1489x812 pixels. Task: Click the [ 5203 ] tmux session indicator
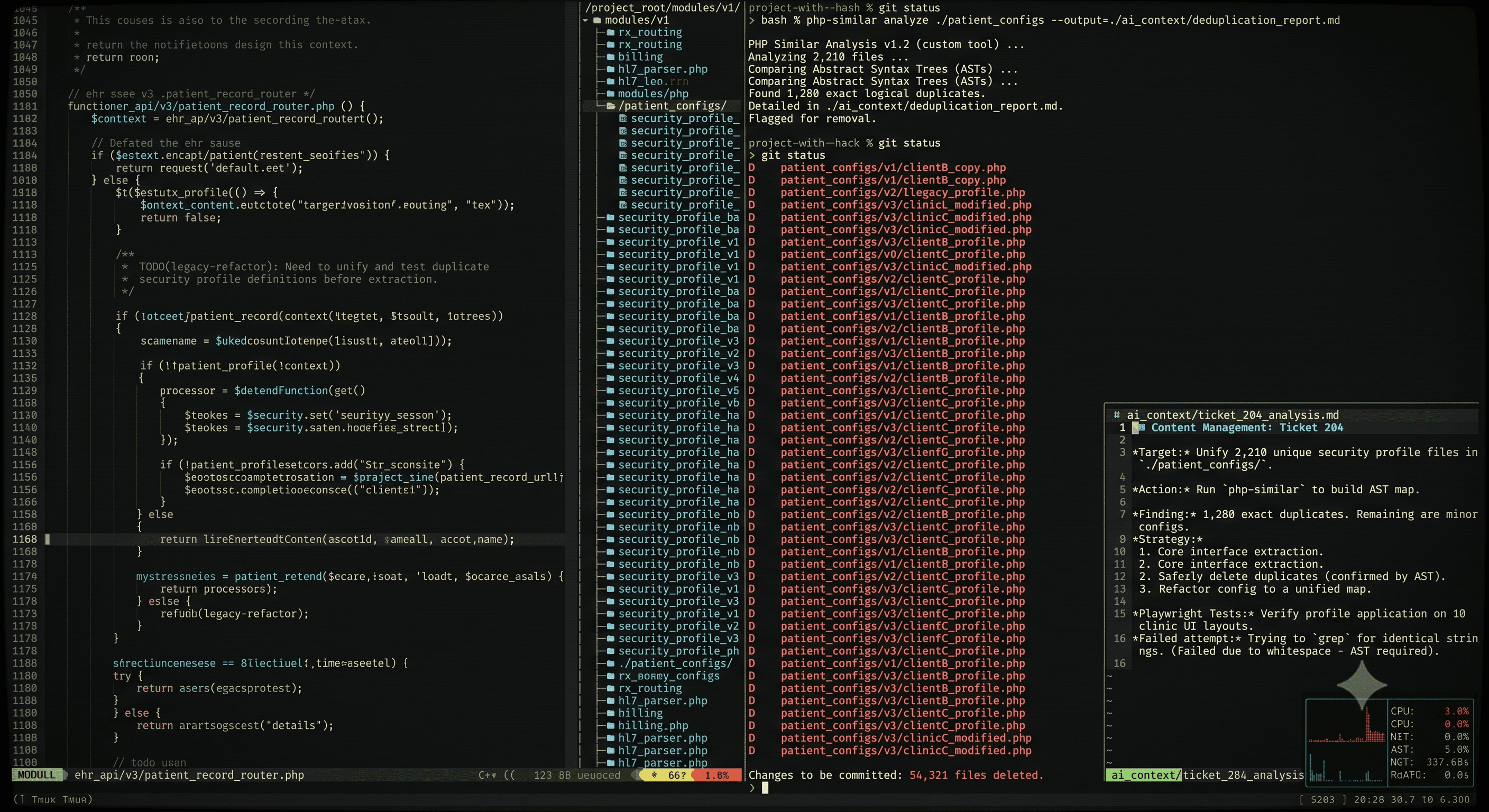(x=1322, y=799)
